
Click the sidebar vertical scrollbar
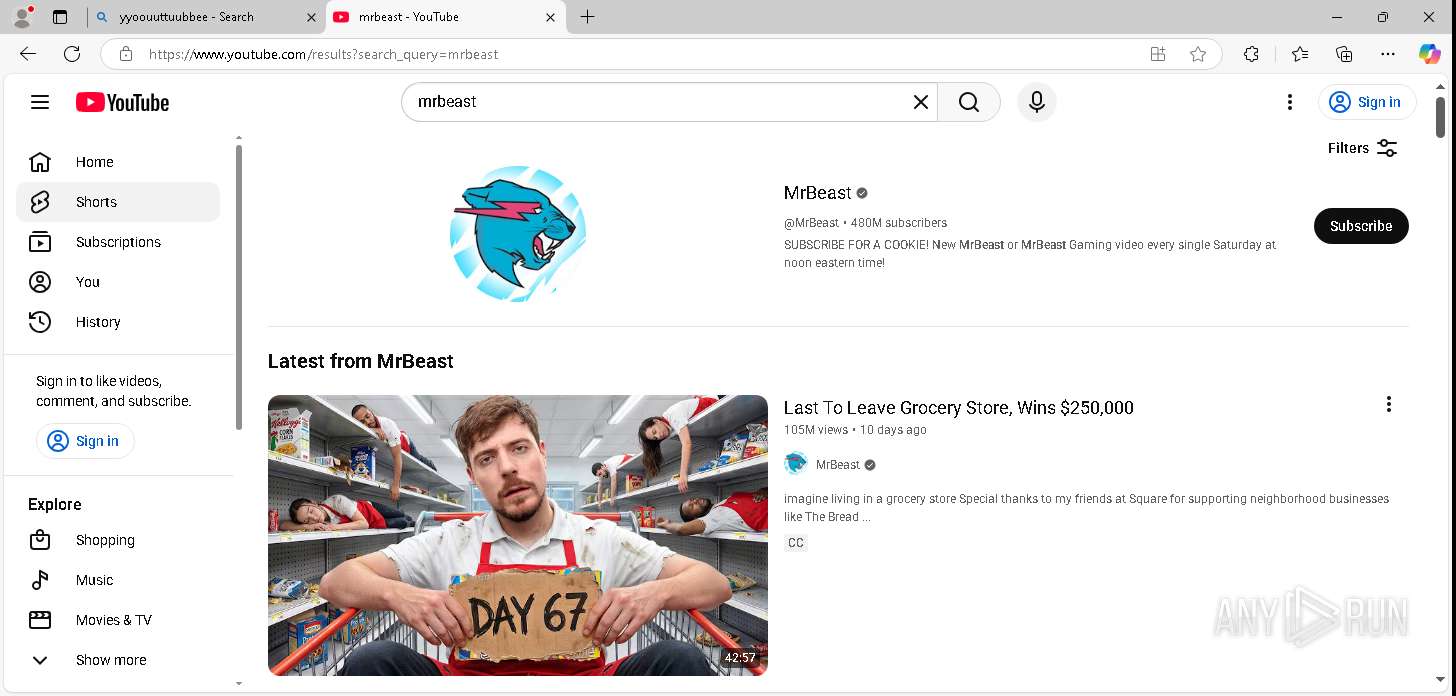point(238,287)
